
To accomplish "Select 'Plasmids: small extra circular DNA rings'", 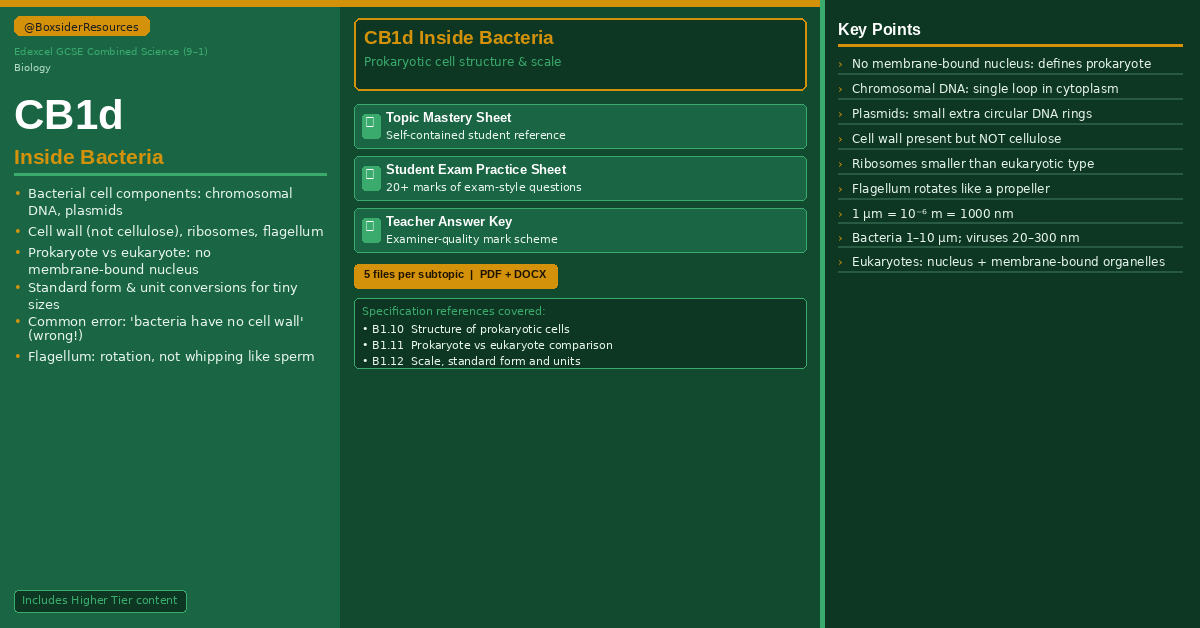I will pos(972,114).
